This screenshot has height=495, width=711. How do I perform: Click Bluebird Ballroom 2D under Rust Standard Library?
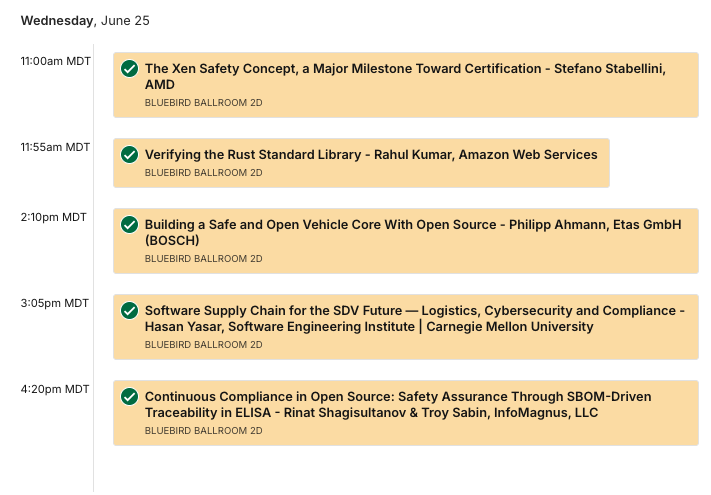coord(204,173)
